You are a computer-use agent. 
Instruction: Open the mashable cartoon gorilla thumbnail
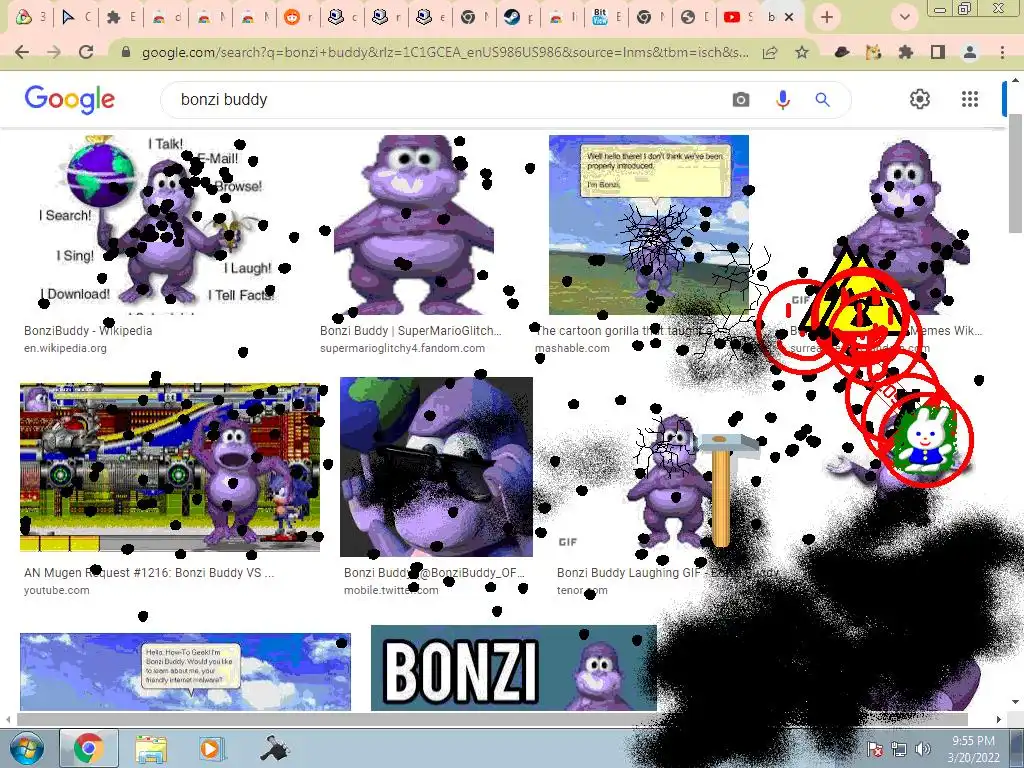tap(648, 225)
